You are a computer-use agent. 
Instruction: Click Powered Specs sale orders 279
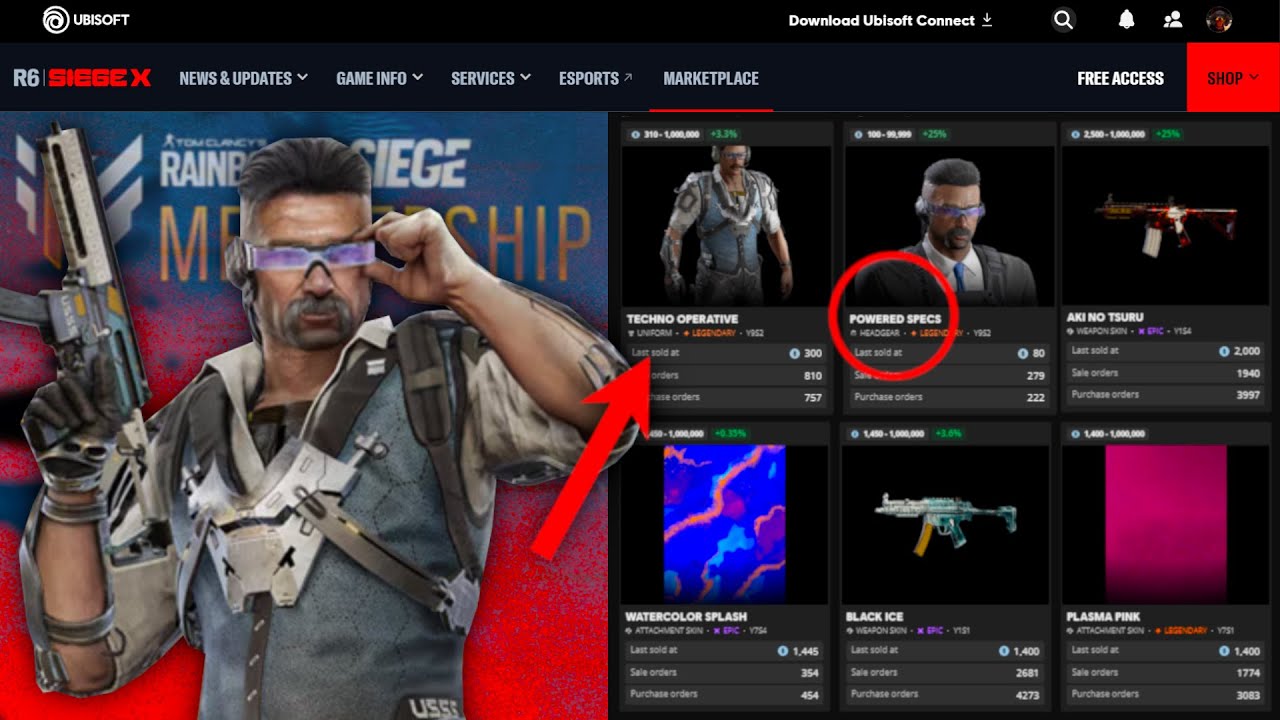pos(1036,376)
